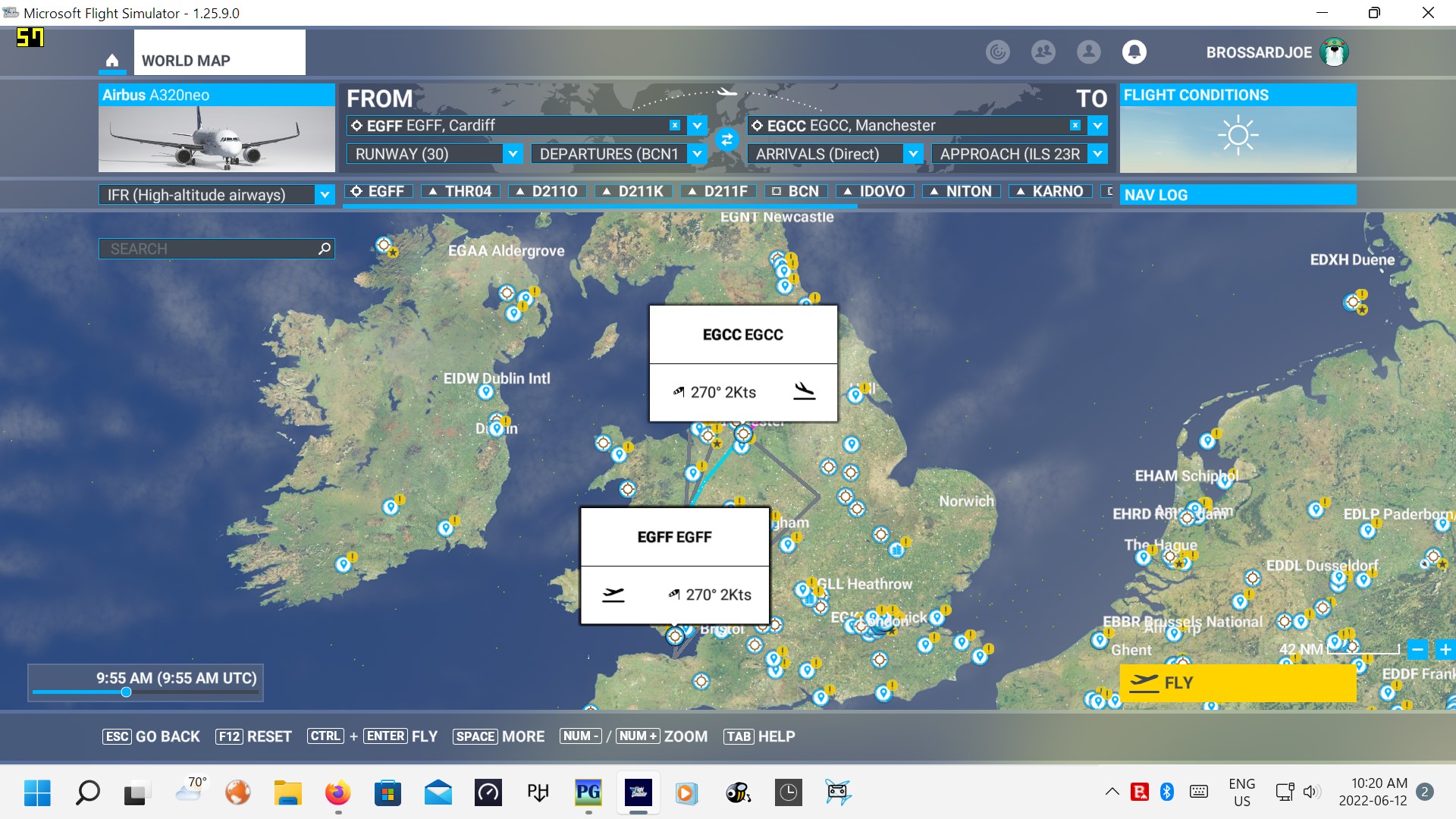The height and width of the screenshot is (819, 1456).
Task: Open the ARRIVALS (Direct) dropdown
Action: coord(913,154)
